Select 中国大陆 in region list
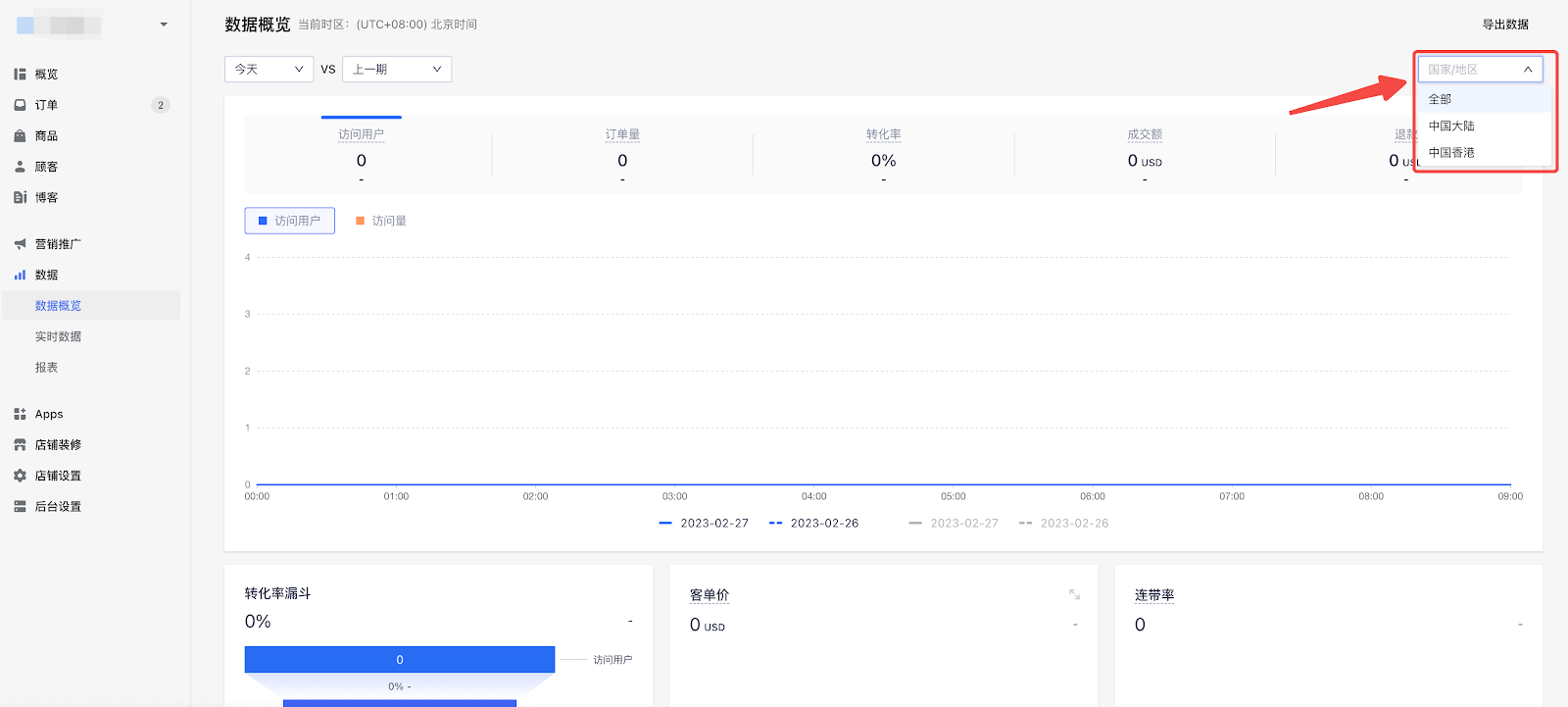 tap(1485, 126)
